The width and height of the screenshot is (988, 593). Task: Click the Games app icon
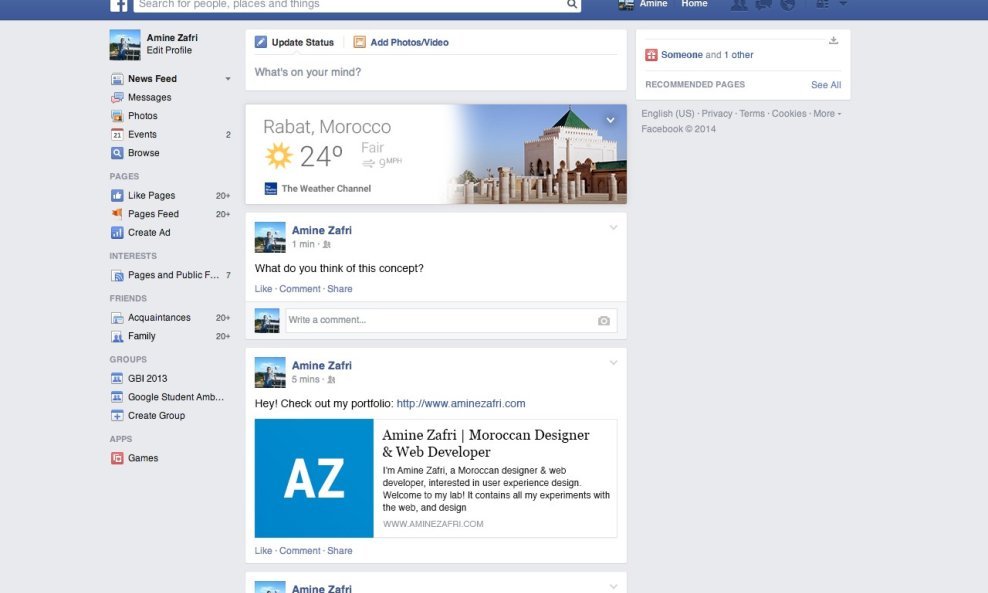117,458
